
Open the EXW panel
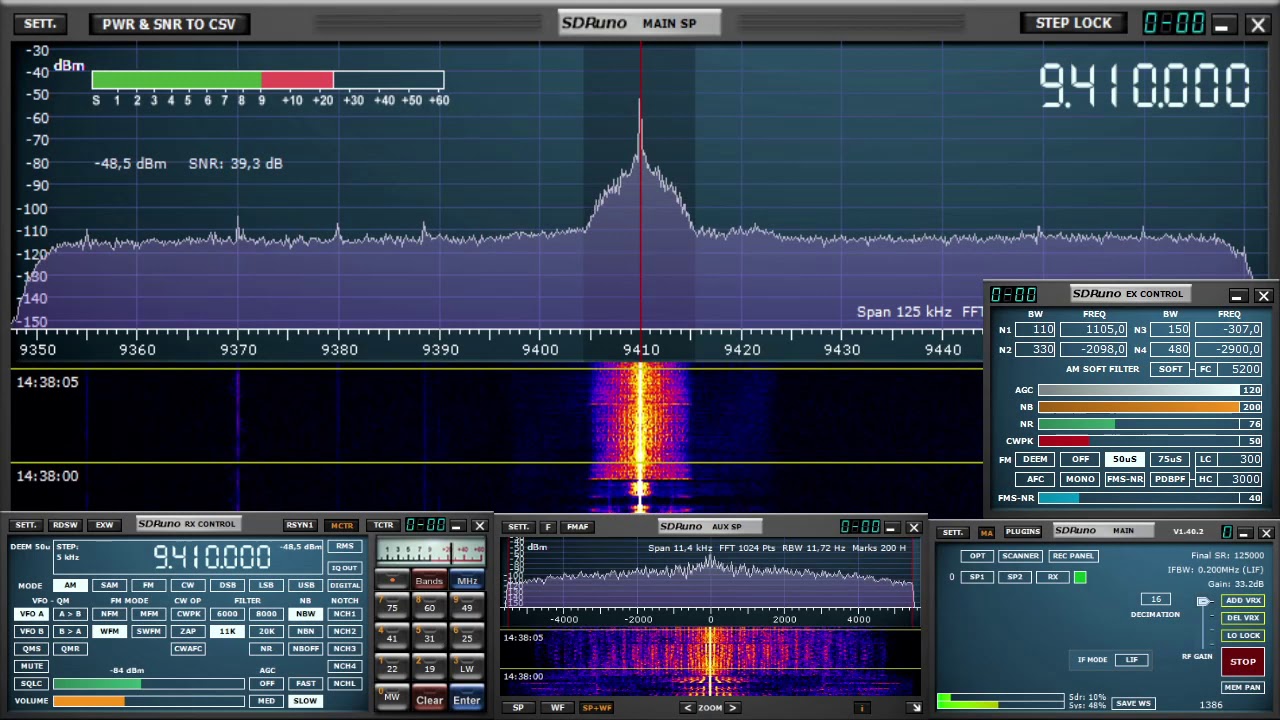point(104,525)
